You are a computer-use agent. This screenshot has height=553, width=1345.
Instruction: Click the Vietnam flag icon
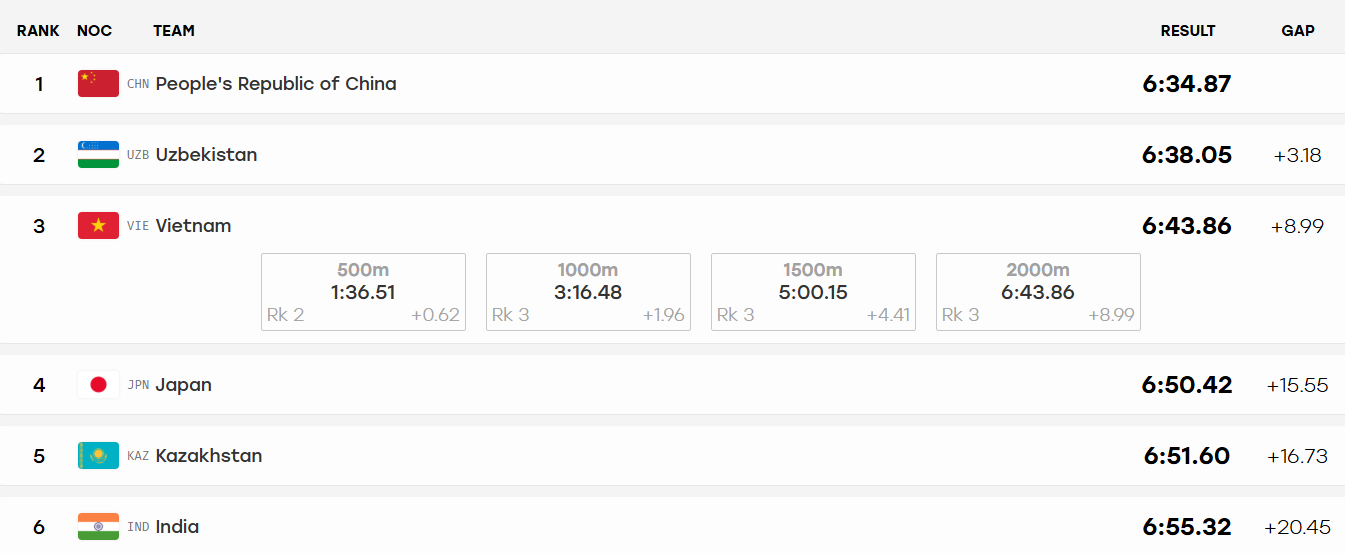tap(98, 226)
